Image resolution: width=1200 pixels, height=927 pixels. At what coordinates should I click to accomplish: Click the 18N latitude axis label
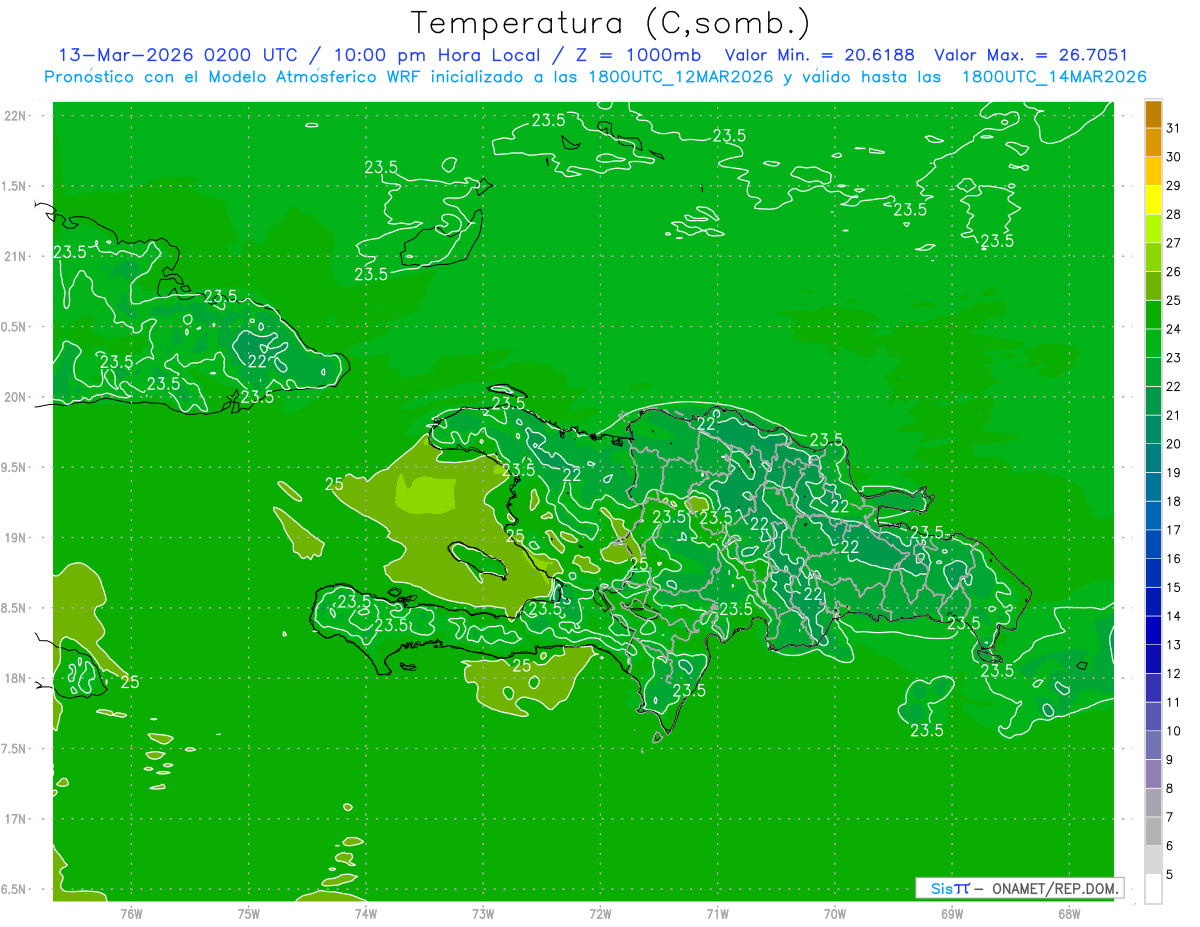[16, 678]
